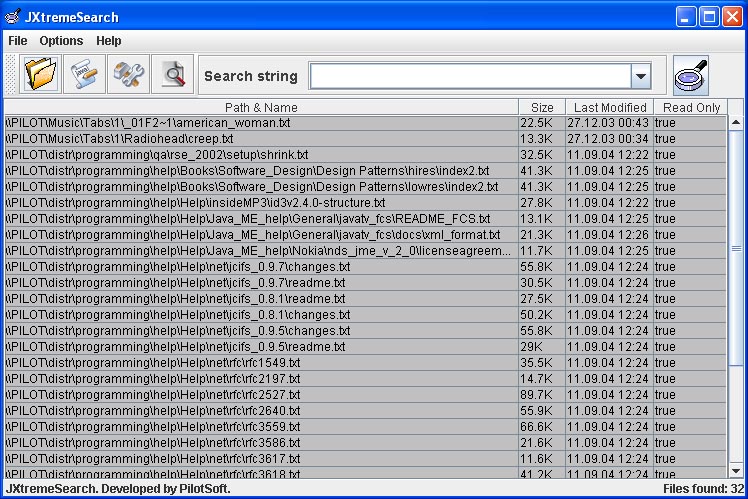The width and height of the screenshot is (748, 499).
Task: Select the jcifs_0.9.5\readme.txt row
Action: (365, 347)
